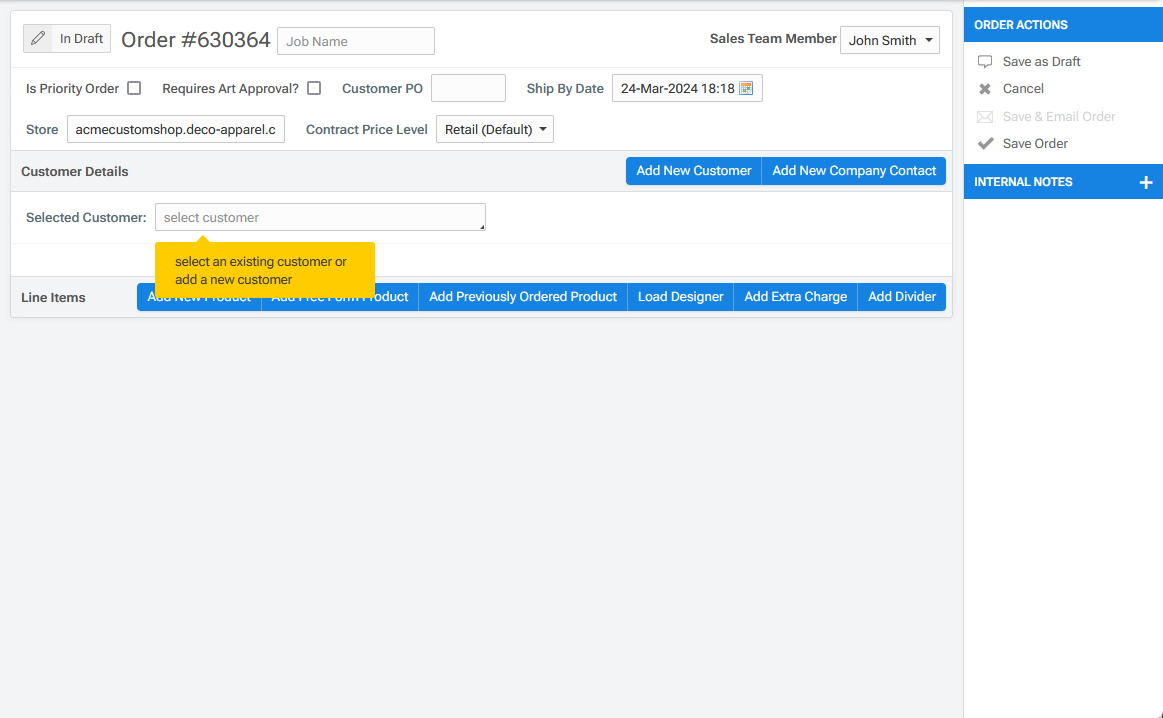Open the Sales Team Member dropdown
The height and width of the screenshot is (718, 1163).
tap(889, 40)
